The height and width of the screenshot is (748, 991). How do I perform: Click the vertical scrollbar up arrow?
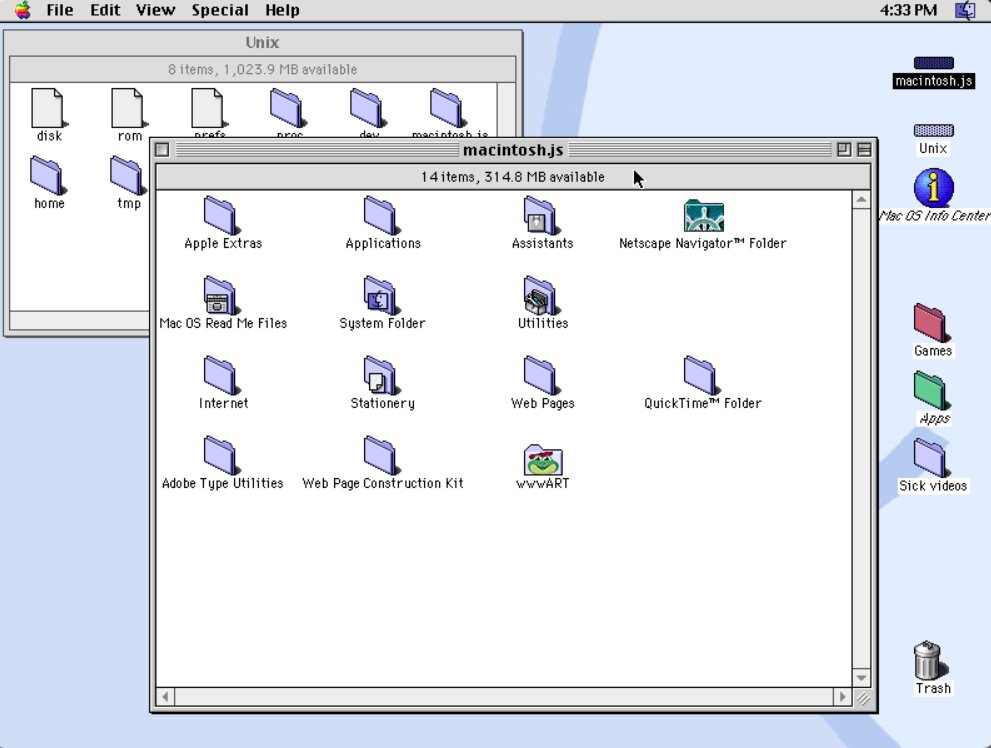pos(861,200)
